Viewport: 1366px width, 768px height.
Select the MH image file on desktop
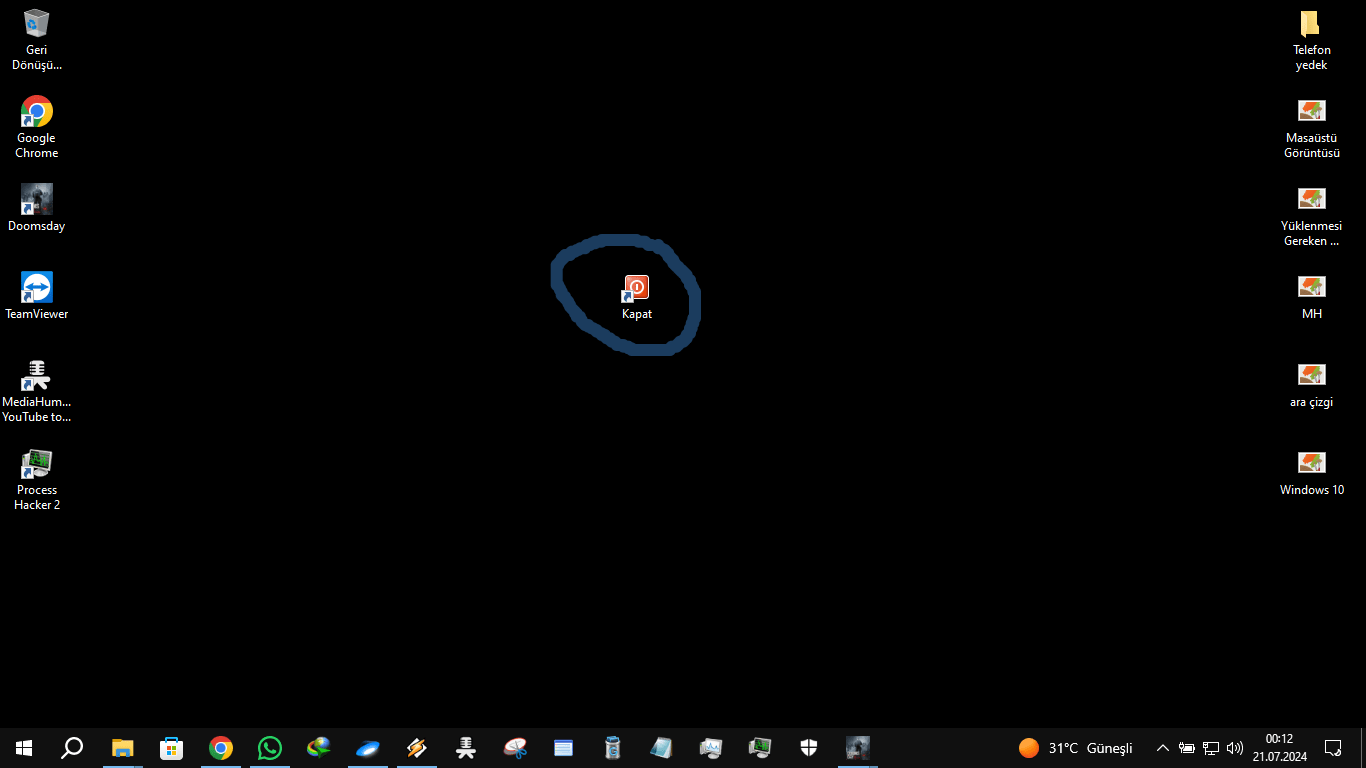[x=1312, y=296]
